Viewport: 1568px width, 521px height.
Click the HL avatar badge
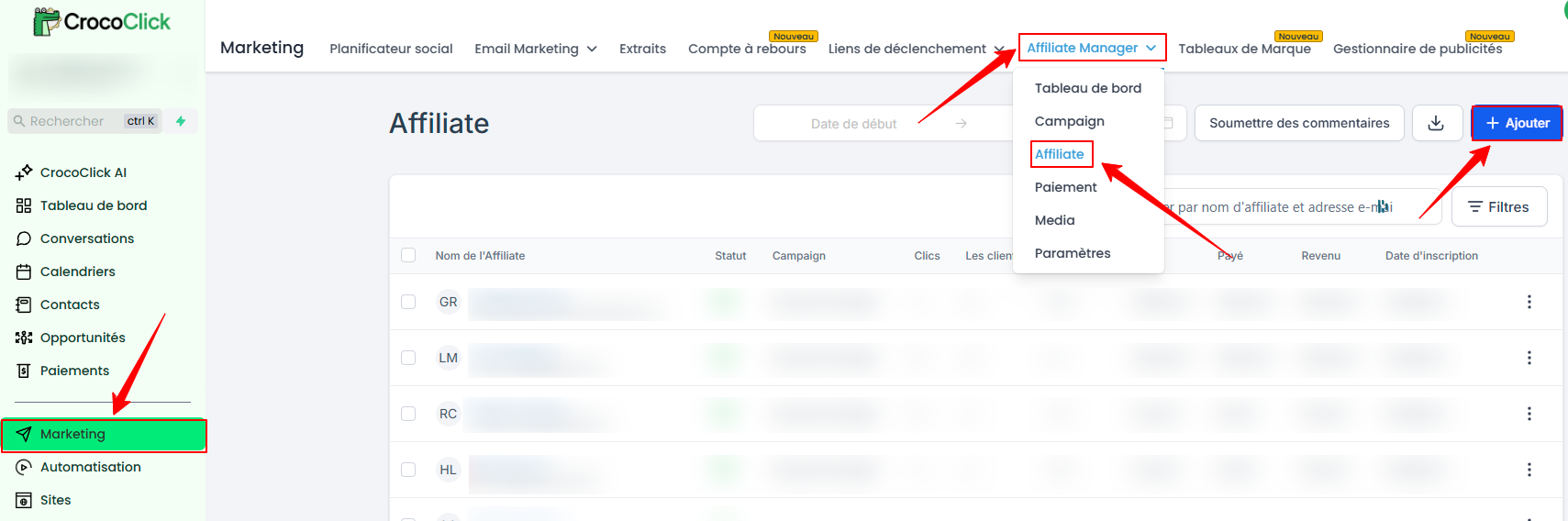tap(448, 470)
